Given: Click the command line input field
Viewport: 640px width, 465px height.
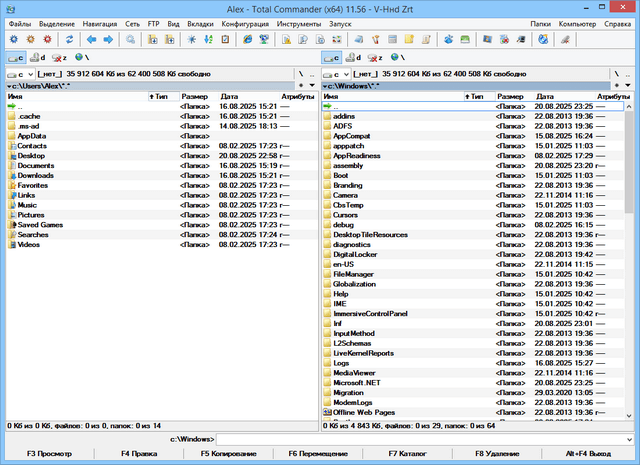Looking at the screenshot, I should 420,439.
